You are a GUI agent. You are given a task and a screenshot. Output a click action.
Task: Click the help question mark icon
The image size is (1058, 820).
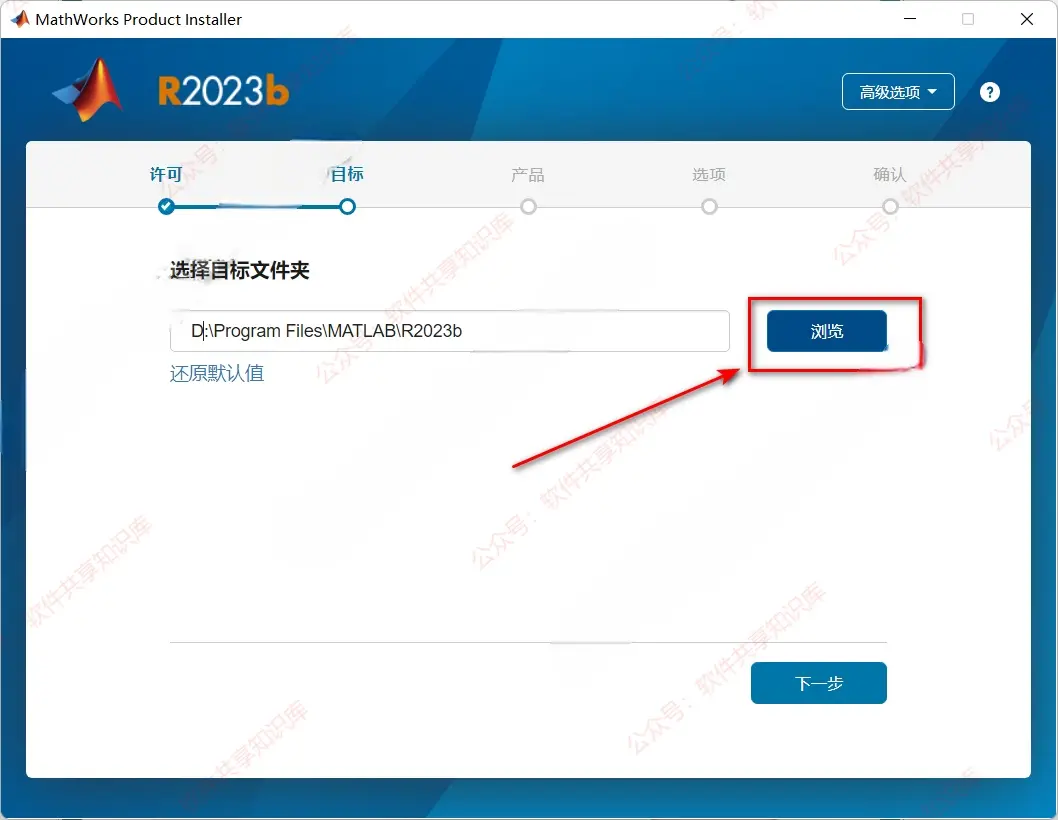[x=989, y=92]
